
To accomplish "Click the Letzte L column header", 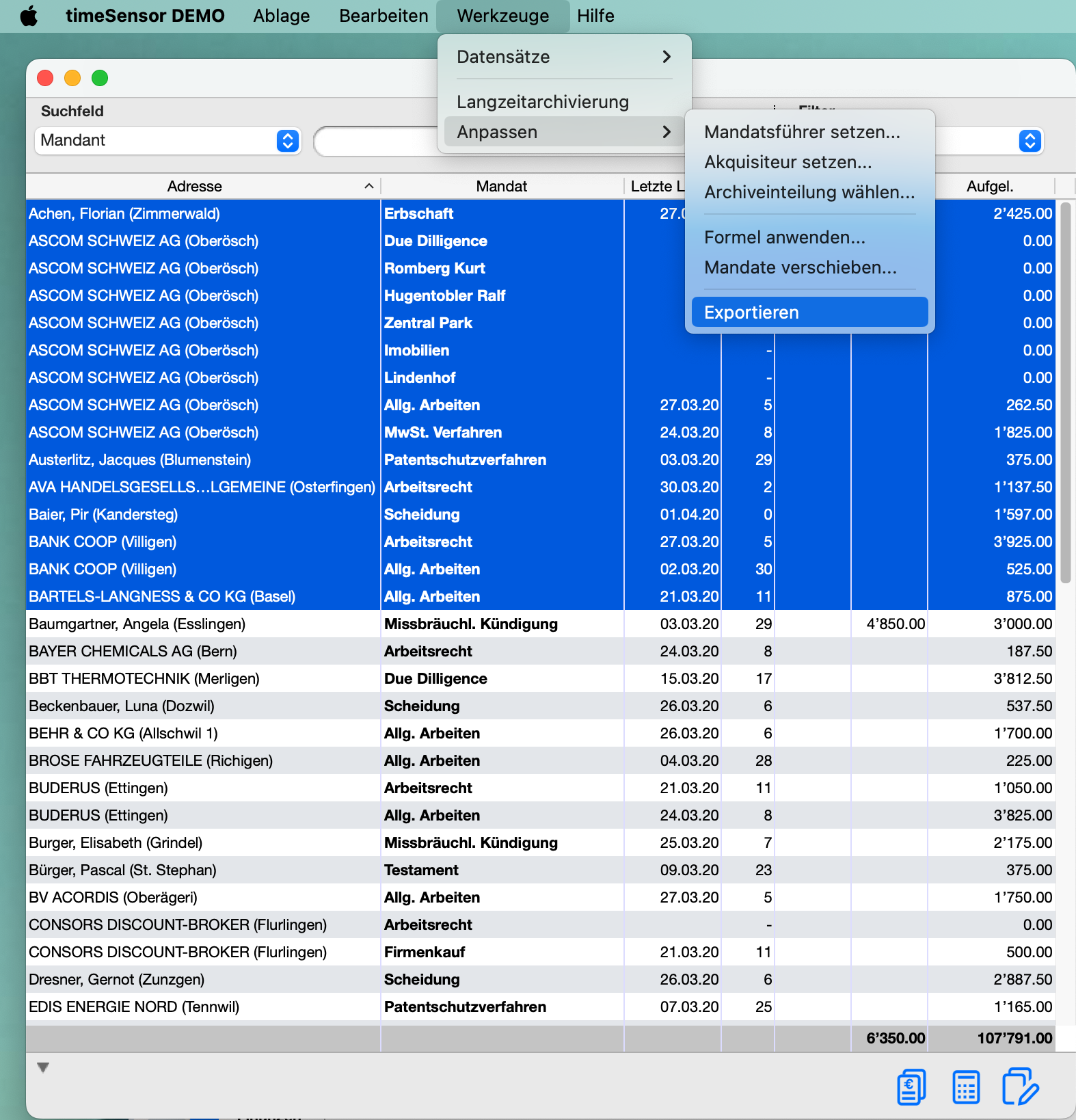I will coord(656,186).
